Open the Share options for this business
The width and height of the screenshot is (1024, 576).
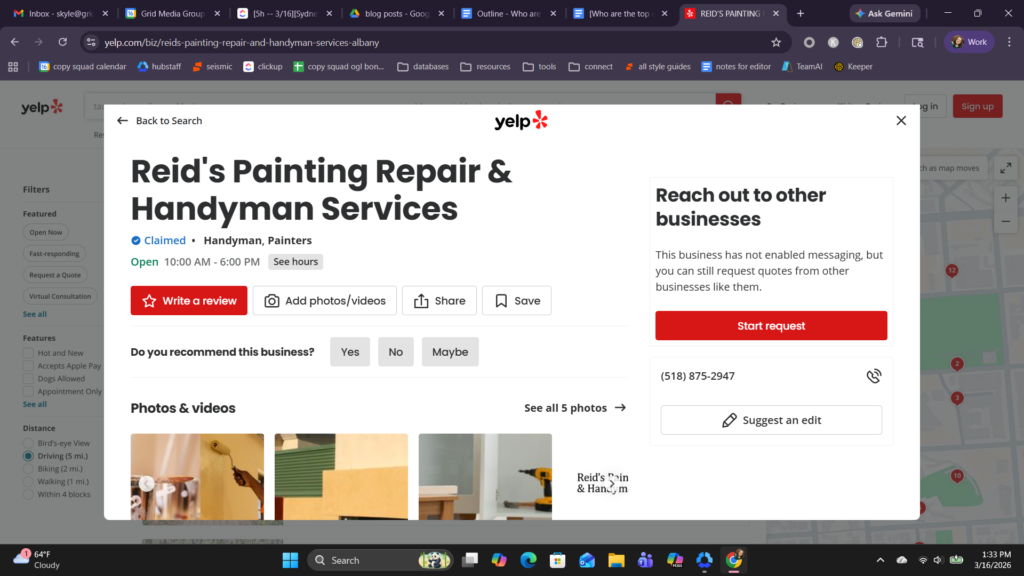[421, 300]
